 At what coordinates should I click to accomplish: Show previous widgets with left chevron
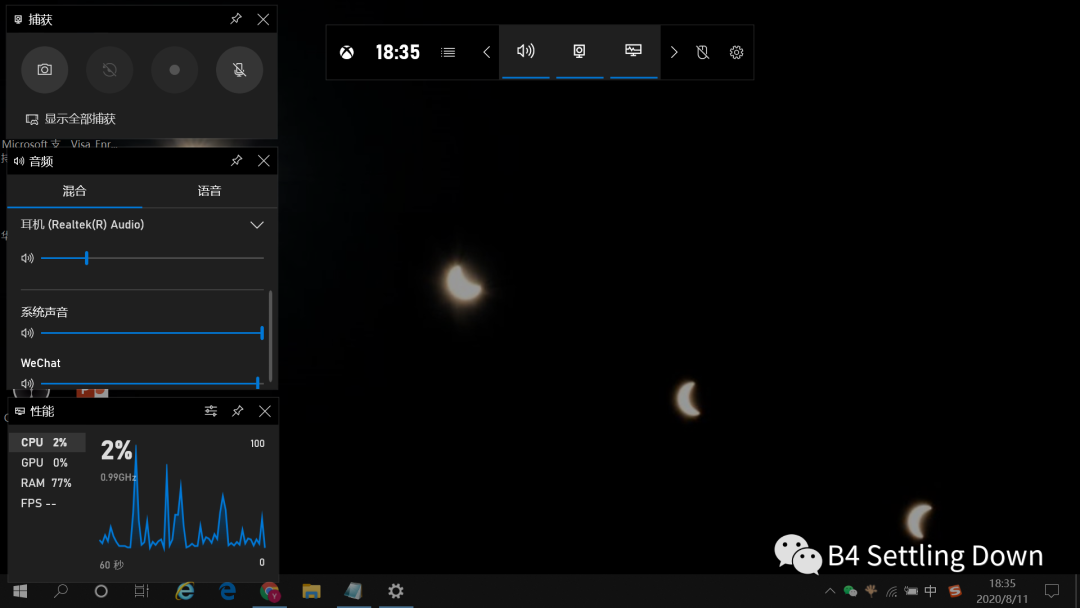pos(486,52)
